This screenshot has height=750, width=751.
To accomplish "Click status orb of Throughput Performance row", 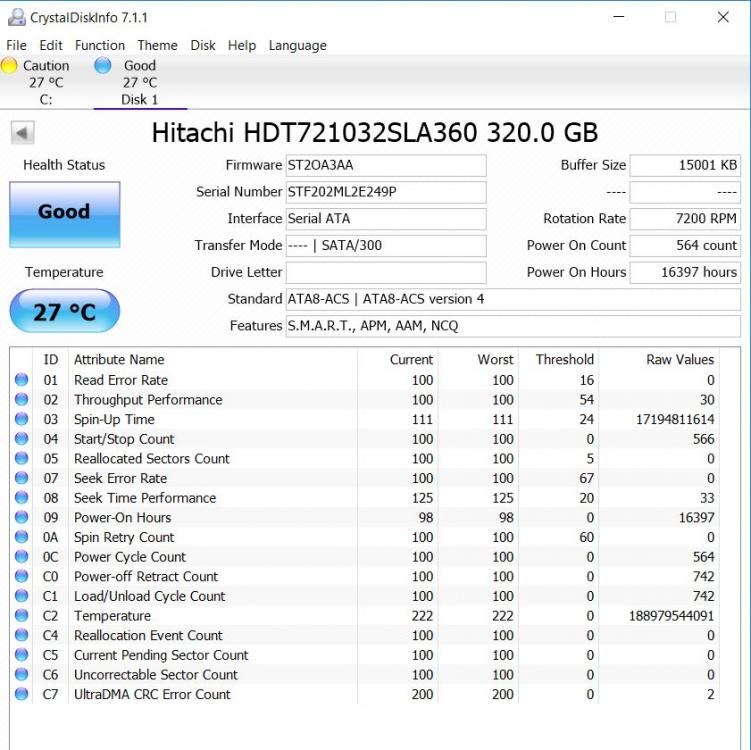I will click(22, 399).
